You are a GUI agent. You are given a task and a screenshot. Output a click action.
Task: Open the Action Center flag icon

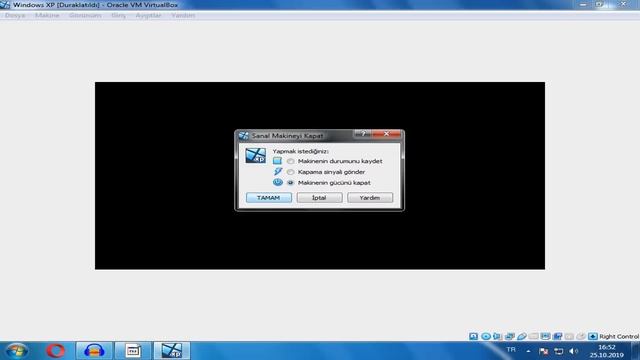[543, 351]
